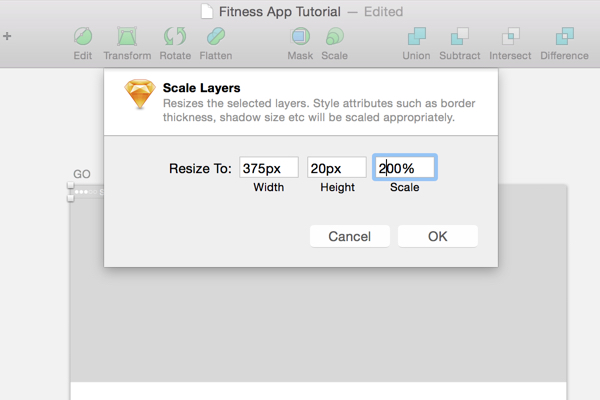Choose the Rotate tool
This screenshot has width=600, height=400.
(175, 37)
